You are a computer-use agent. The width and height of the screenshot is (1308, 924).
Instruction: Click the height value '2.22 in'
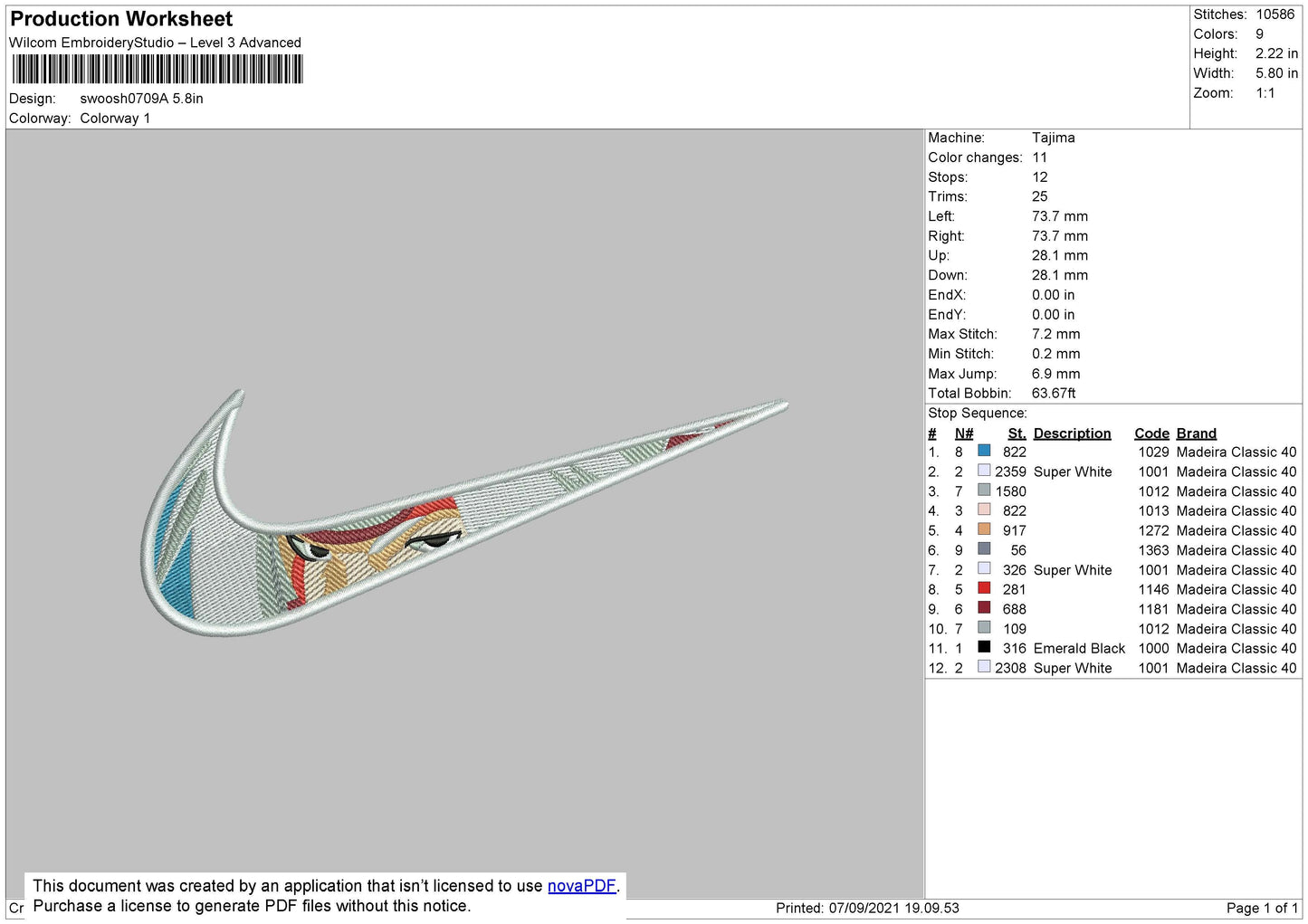1276,54
